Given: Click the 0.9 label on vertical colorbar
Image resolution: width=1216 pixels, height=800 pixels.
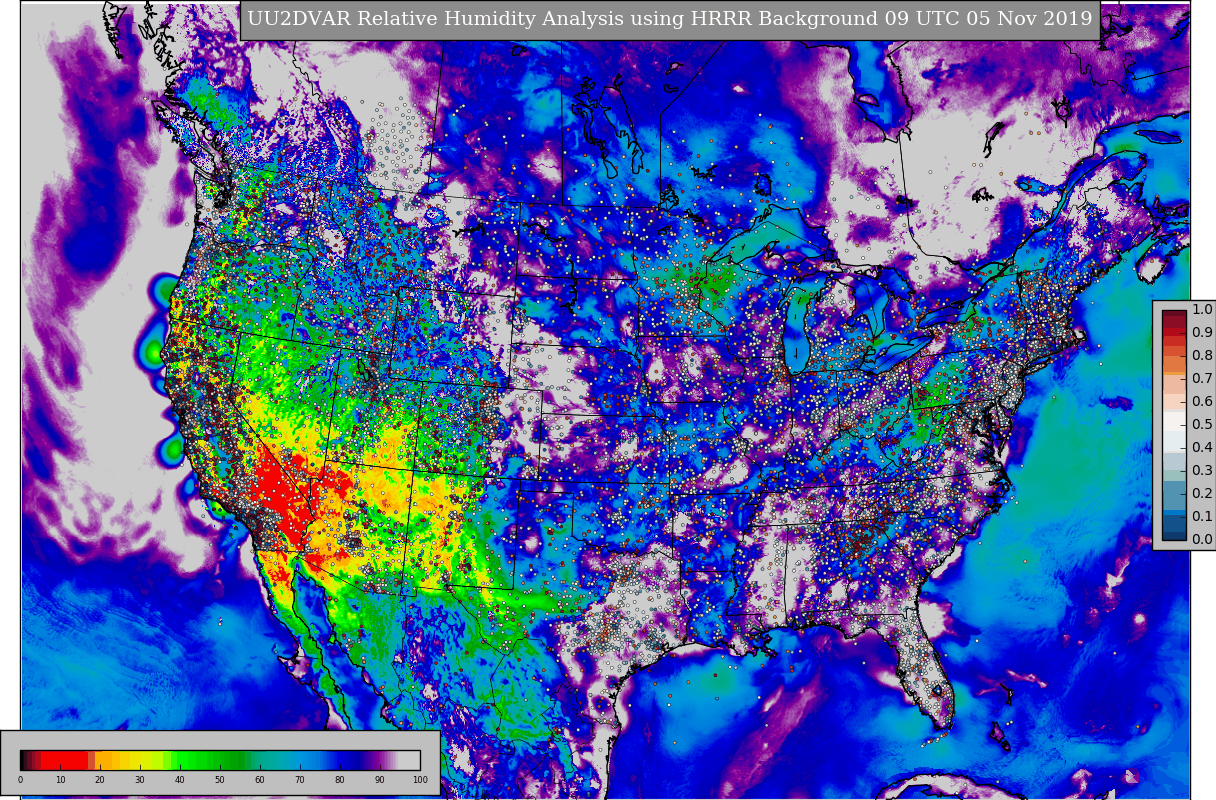Looking at the screenshot, I should tap(1202, 333).
